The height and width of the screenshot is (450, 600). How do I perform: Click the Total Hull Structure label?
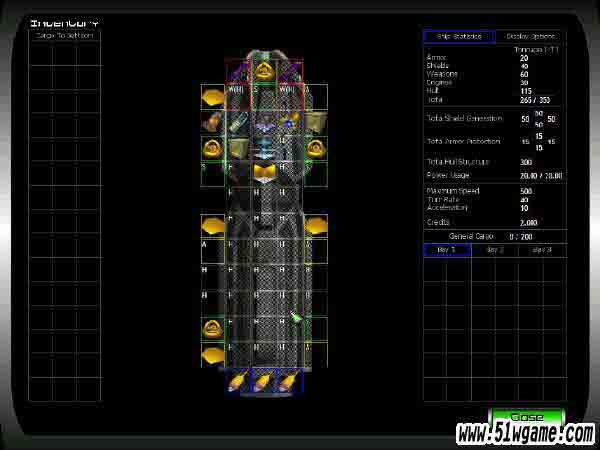[x=458, y=162]
